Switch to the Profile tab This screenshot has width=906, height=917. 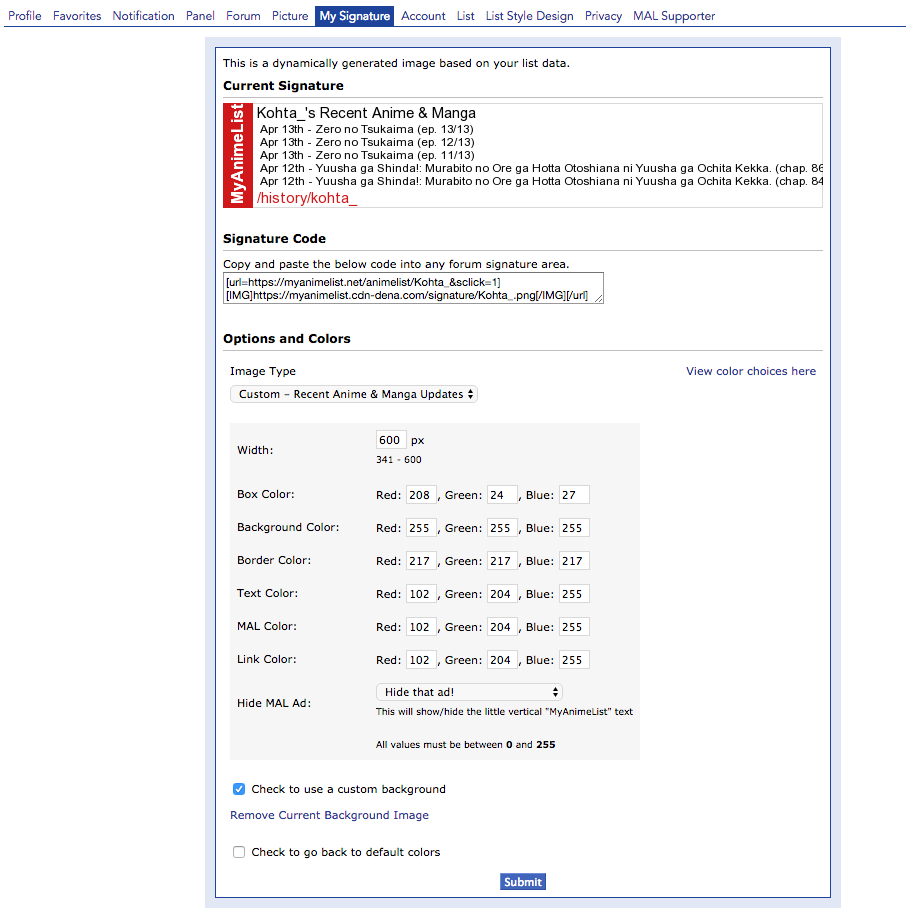tap(25, 16)
